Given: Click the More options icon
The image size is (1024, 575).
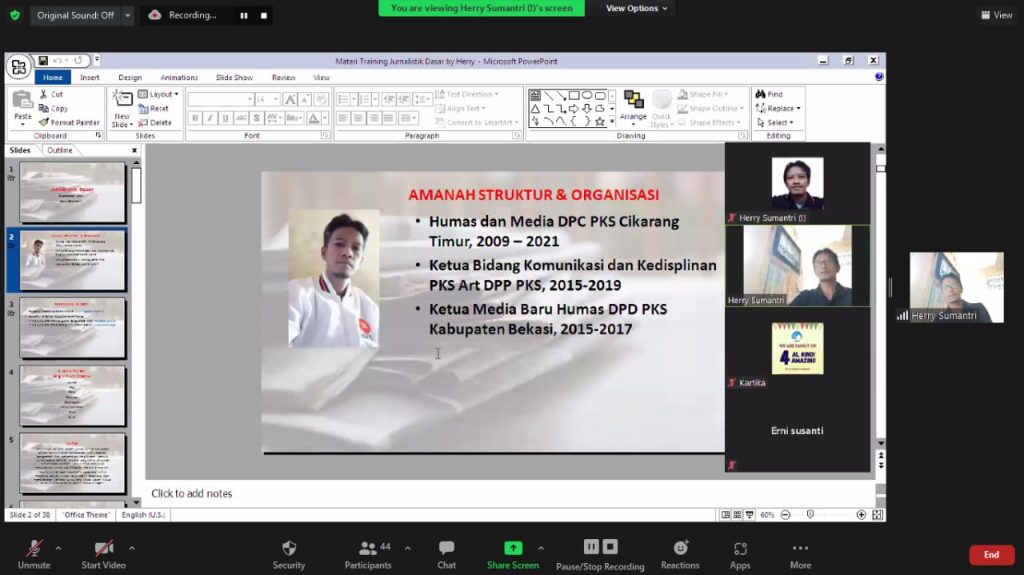Looking at the screenshot, I should 800,548.
